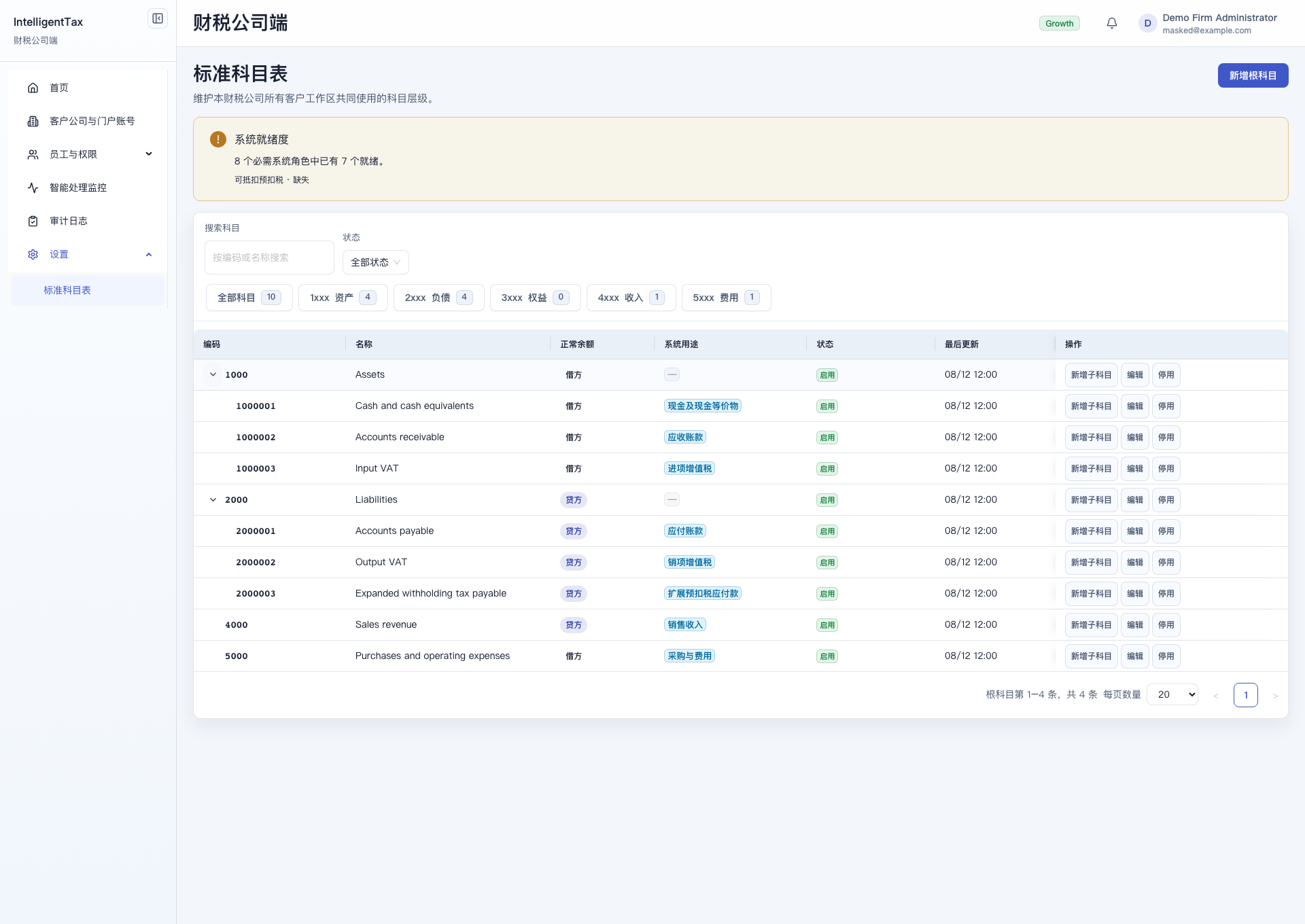Click 编辑 for Output VAT row

click(1134, 563)
